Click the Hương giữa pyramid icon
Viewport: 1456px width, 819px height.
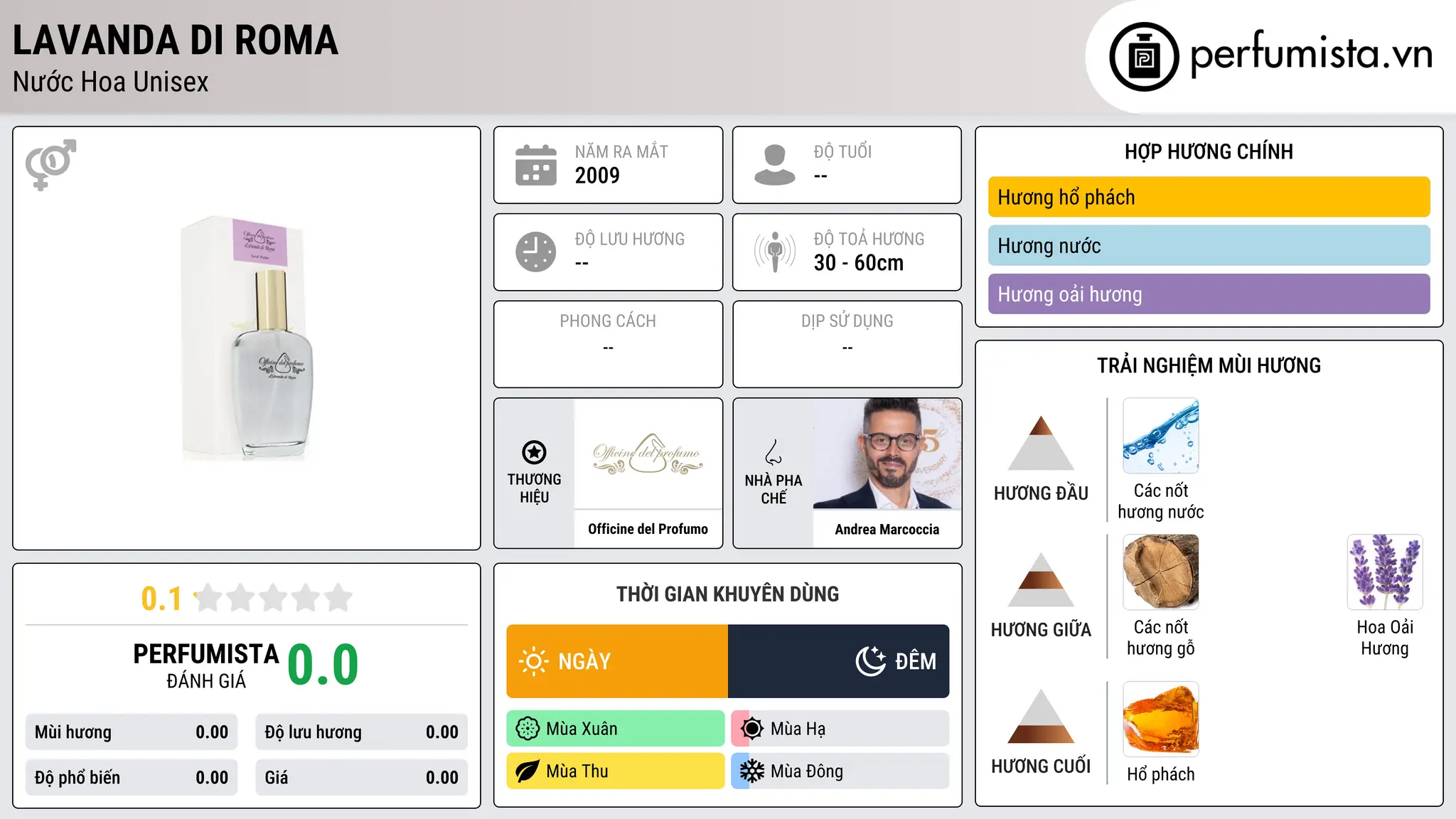[x=1041, y=579]
